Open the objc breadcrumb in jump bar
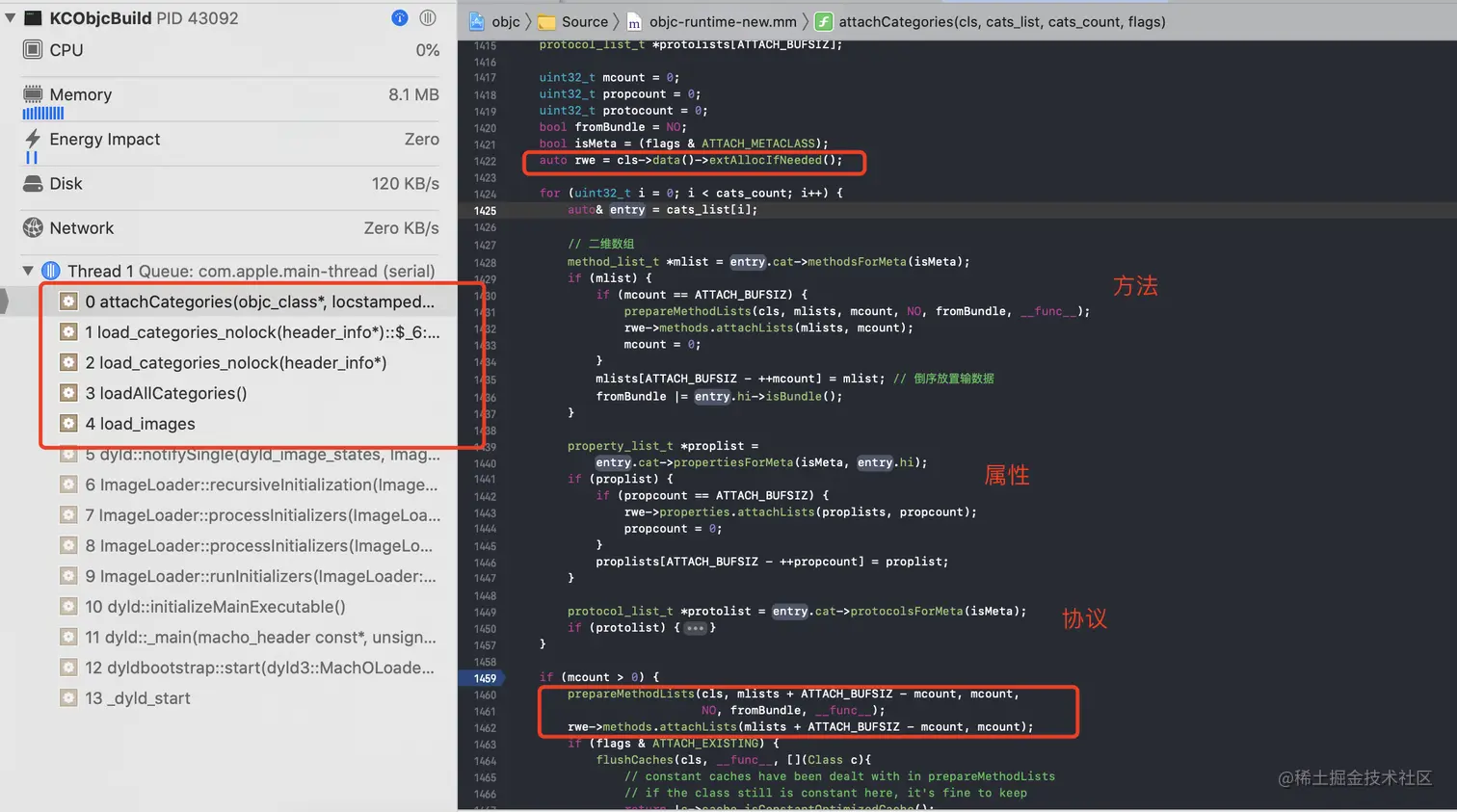 [506, 21]
